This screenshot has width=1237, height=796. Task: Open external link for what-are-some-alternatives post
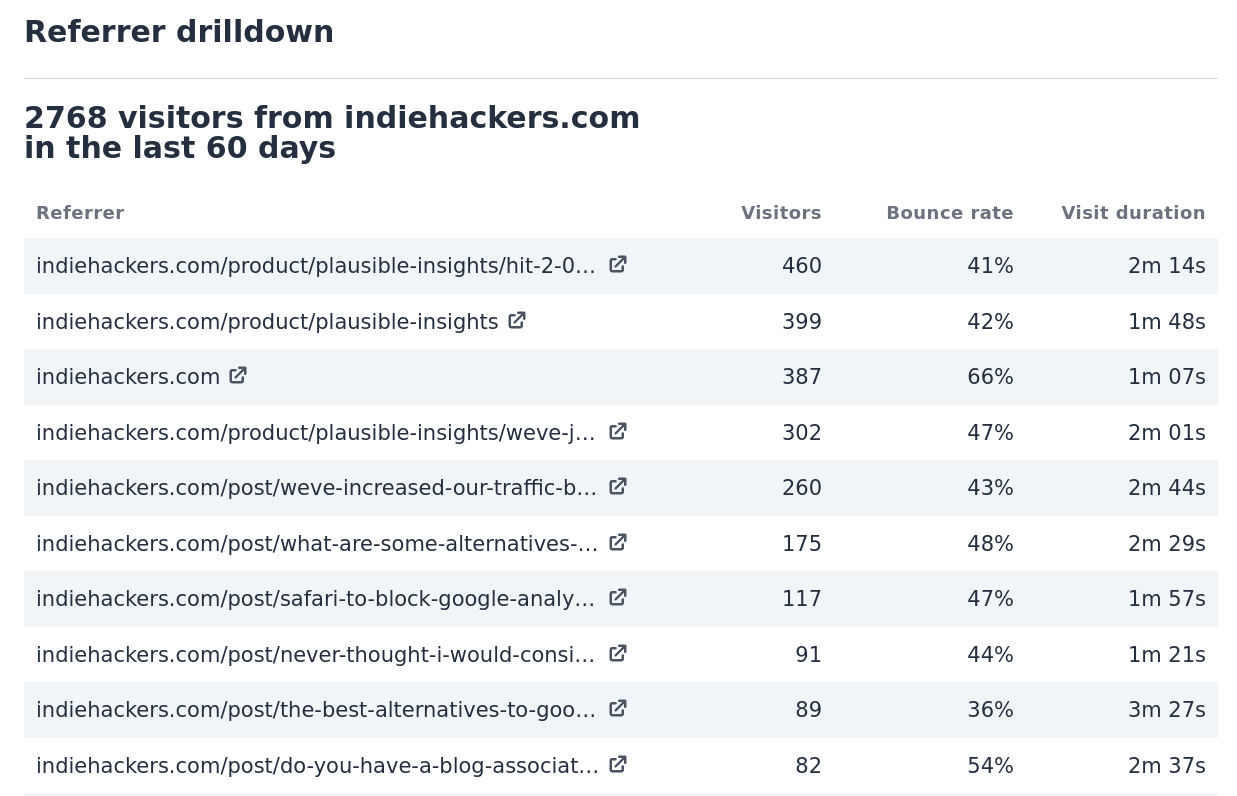pyautogui.click(x=617, y=542)
